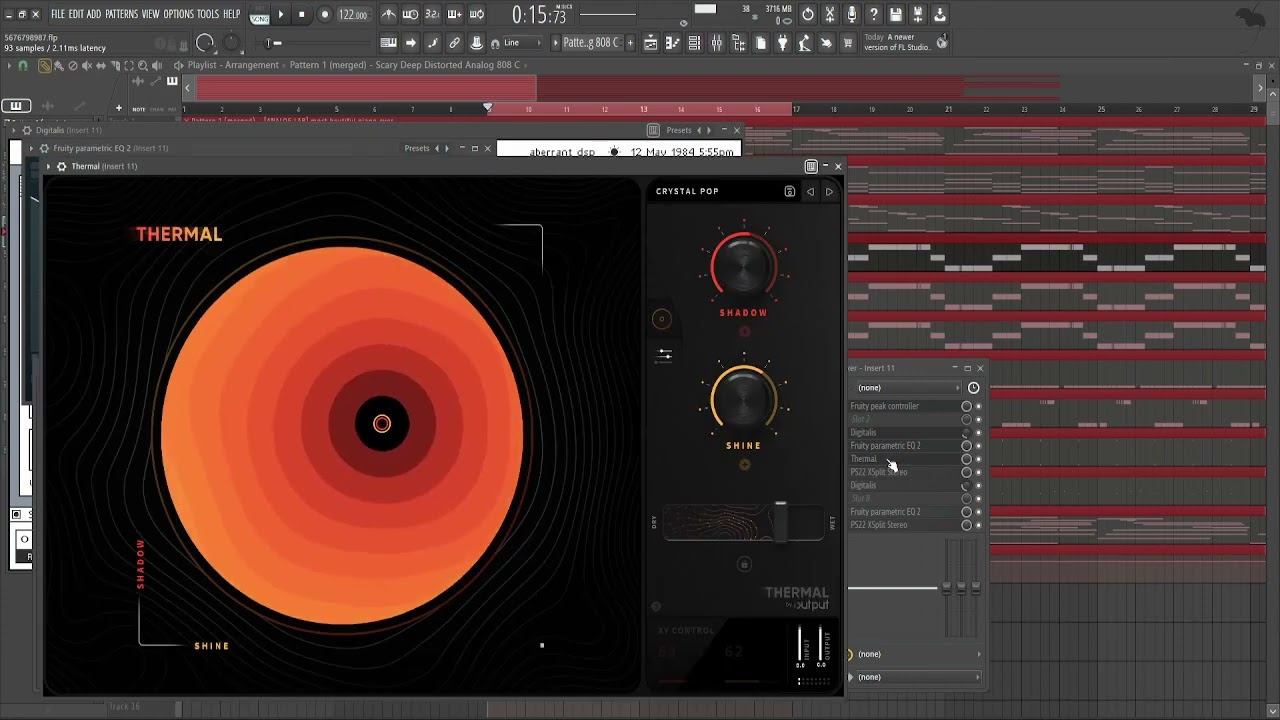The width and height of the screenshot is (1280, 720).
Task: Open the Piano roll from toolbar
Action: click(672, 43)
